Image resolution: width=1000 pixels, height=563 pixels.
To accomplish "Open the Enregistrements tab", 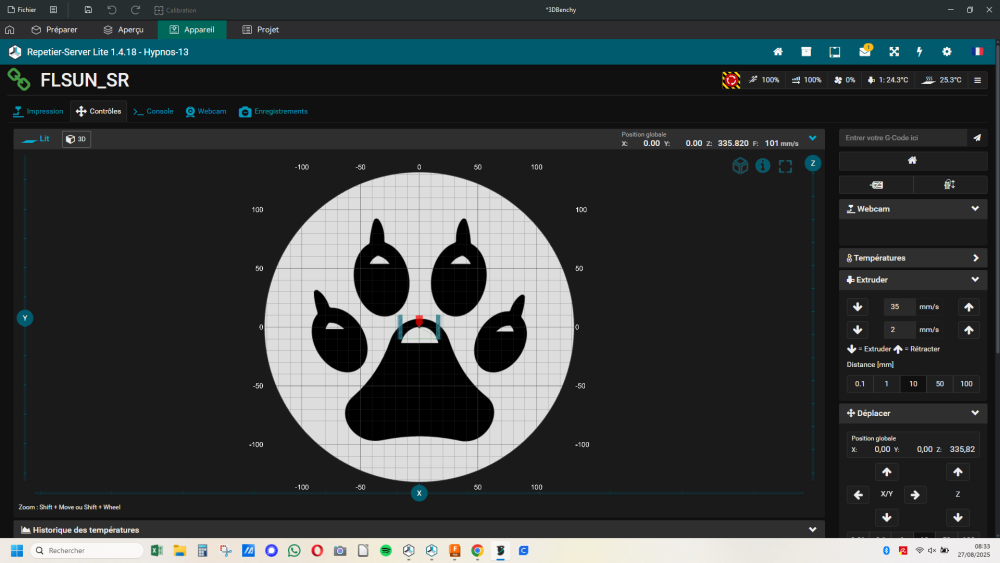I will [x=273, y=112].
